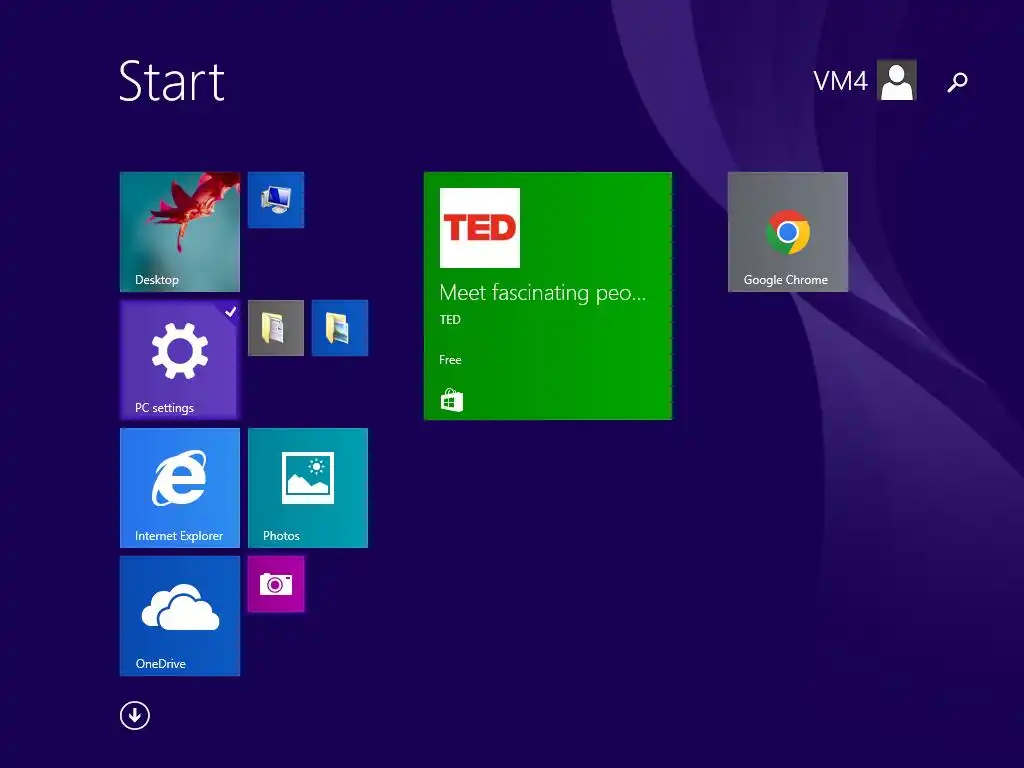
Task: Click the TED logo image
Action: 479,228
